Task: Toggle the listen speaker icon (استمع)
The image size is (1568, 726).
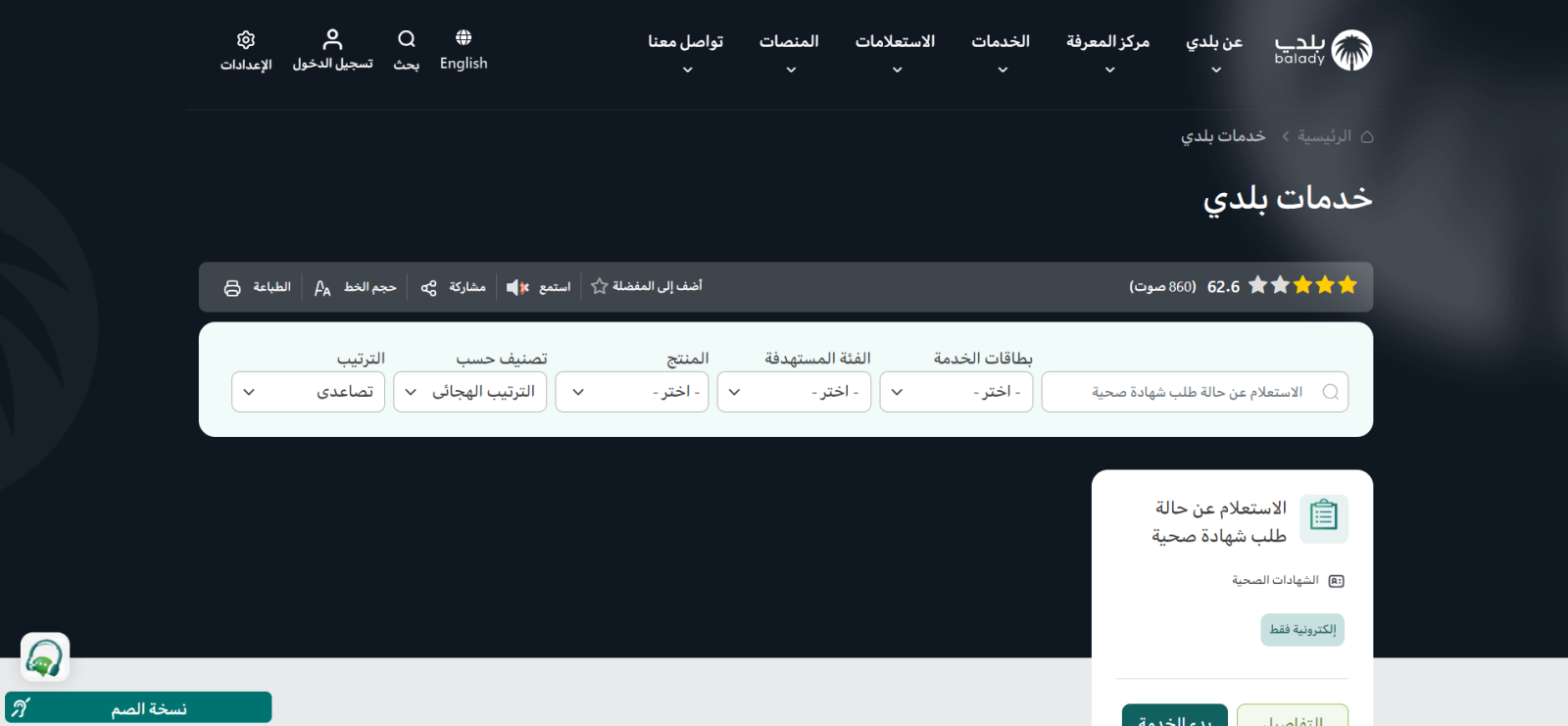Action: tap(517, 287)
